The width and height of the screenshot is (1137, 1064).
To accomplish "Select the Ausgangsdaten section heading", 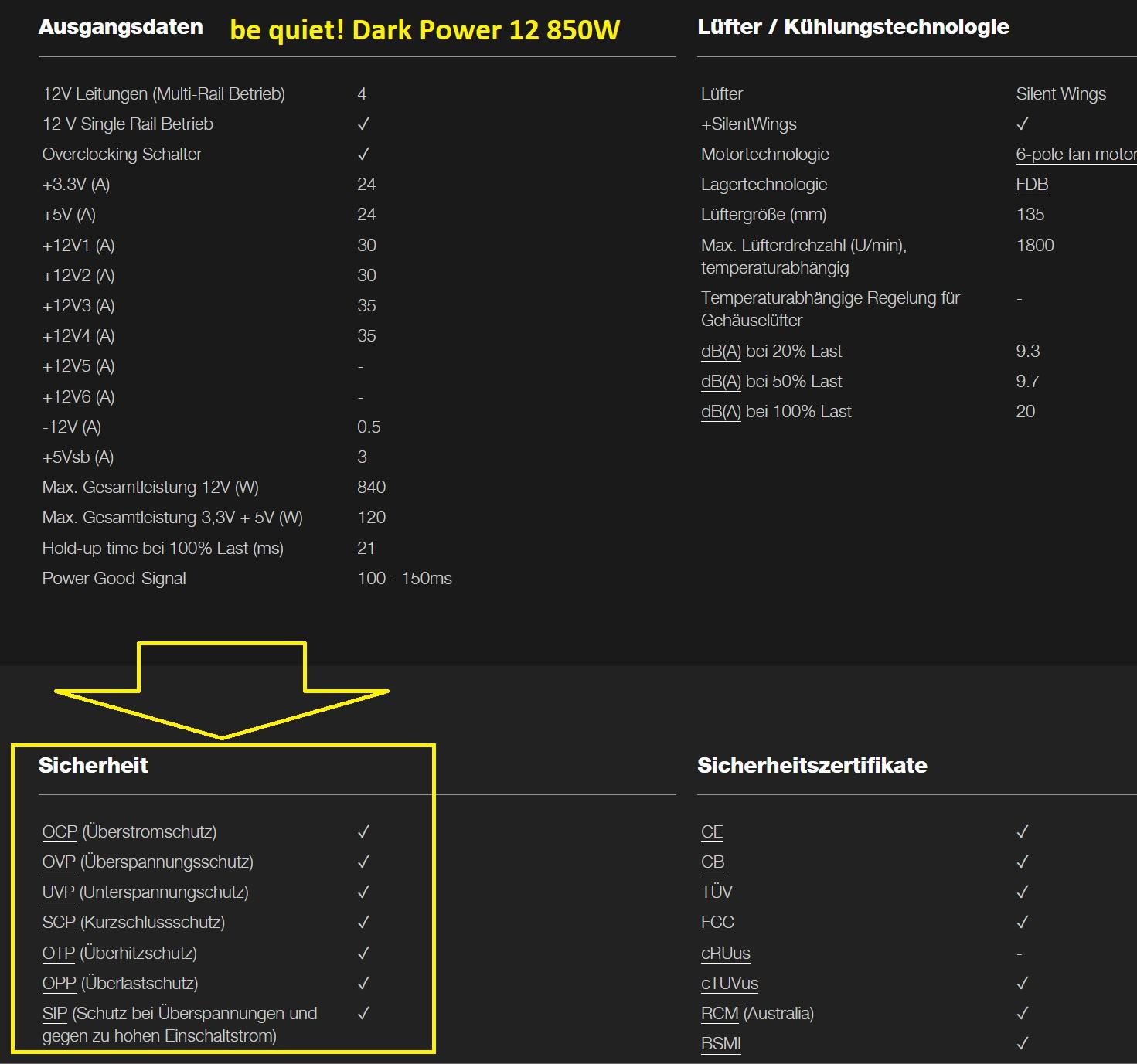I will [121, 27].
